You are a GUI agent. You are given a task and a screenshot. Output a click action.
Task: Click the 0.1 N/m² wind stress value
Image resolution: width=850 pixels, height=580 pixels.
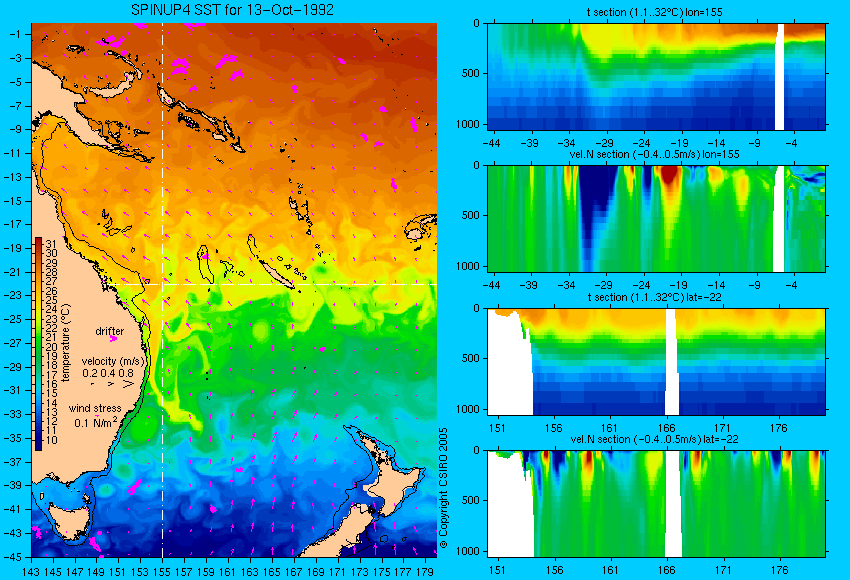(95, 422)
